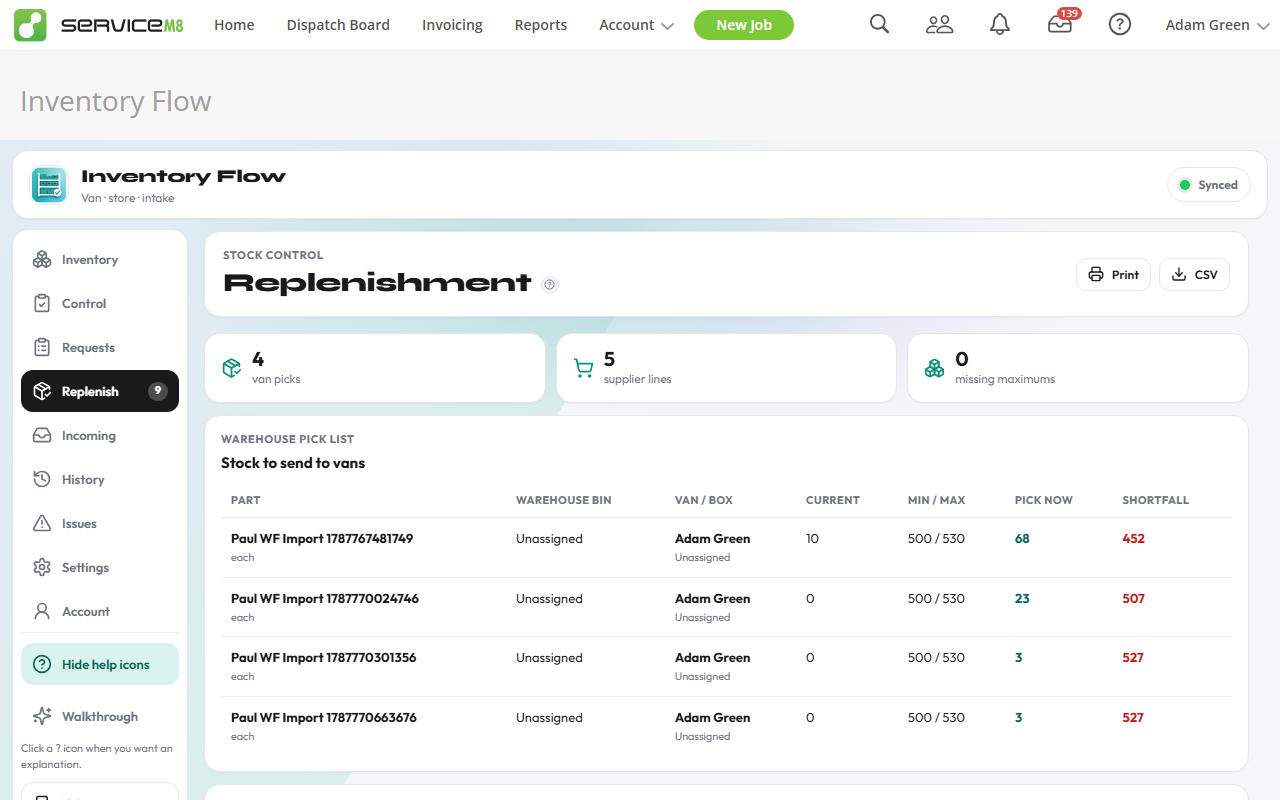1280x800 pixels.
Task: Click the ServiceM8 logo
Action: (99, 25)
